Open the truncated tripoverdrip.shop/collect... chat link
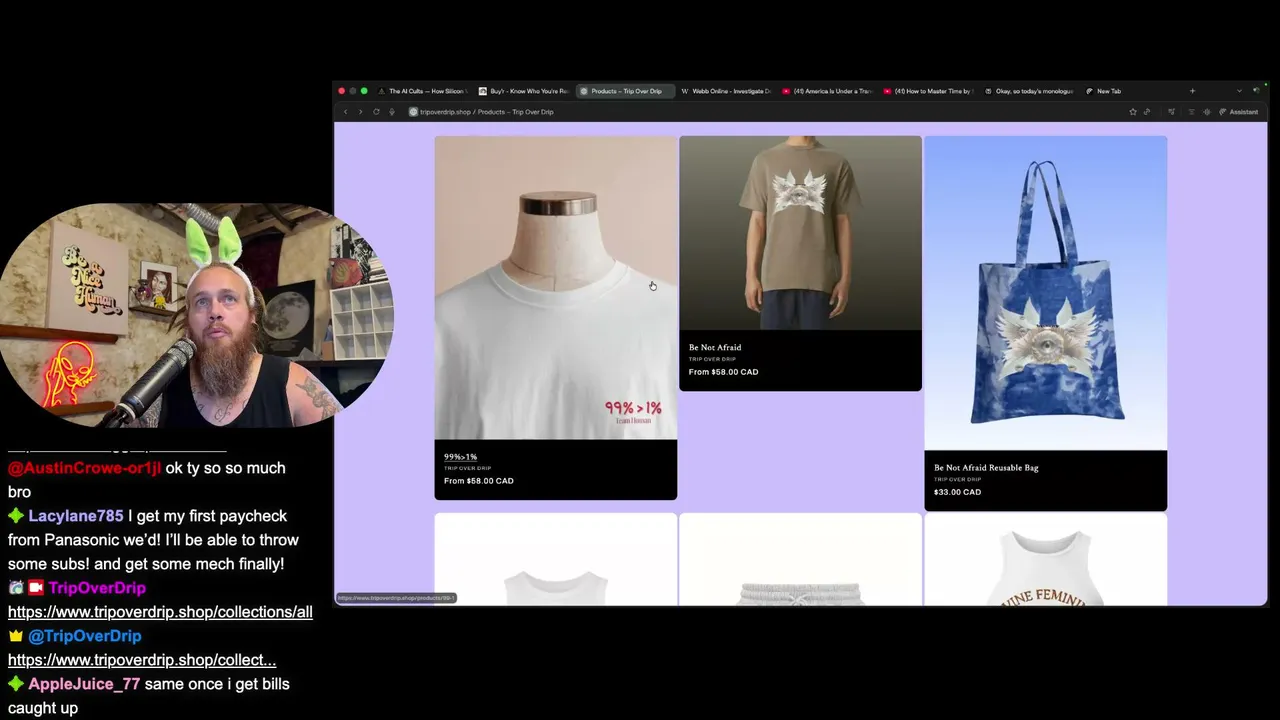 (142, 660)
